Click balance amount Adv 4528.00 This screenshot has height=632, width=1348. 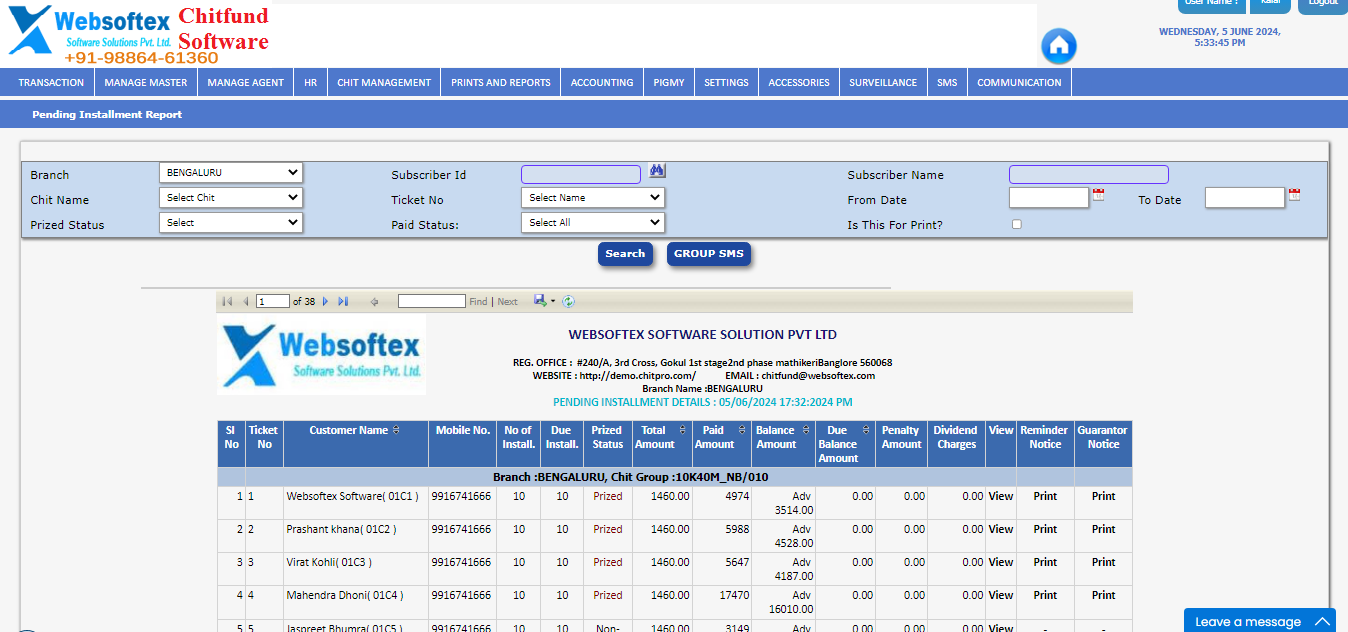click(x=793, y=536)
